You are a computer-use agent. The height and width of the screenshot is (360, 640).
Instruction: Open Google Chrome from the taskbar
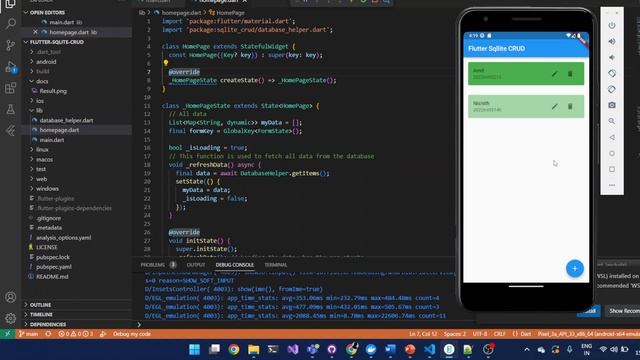click(234, 349)
